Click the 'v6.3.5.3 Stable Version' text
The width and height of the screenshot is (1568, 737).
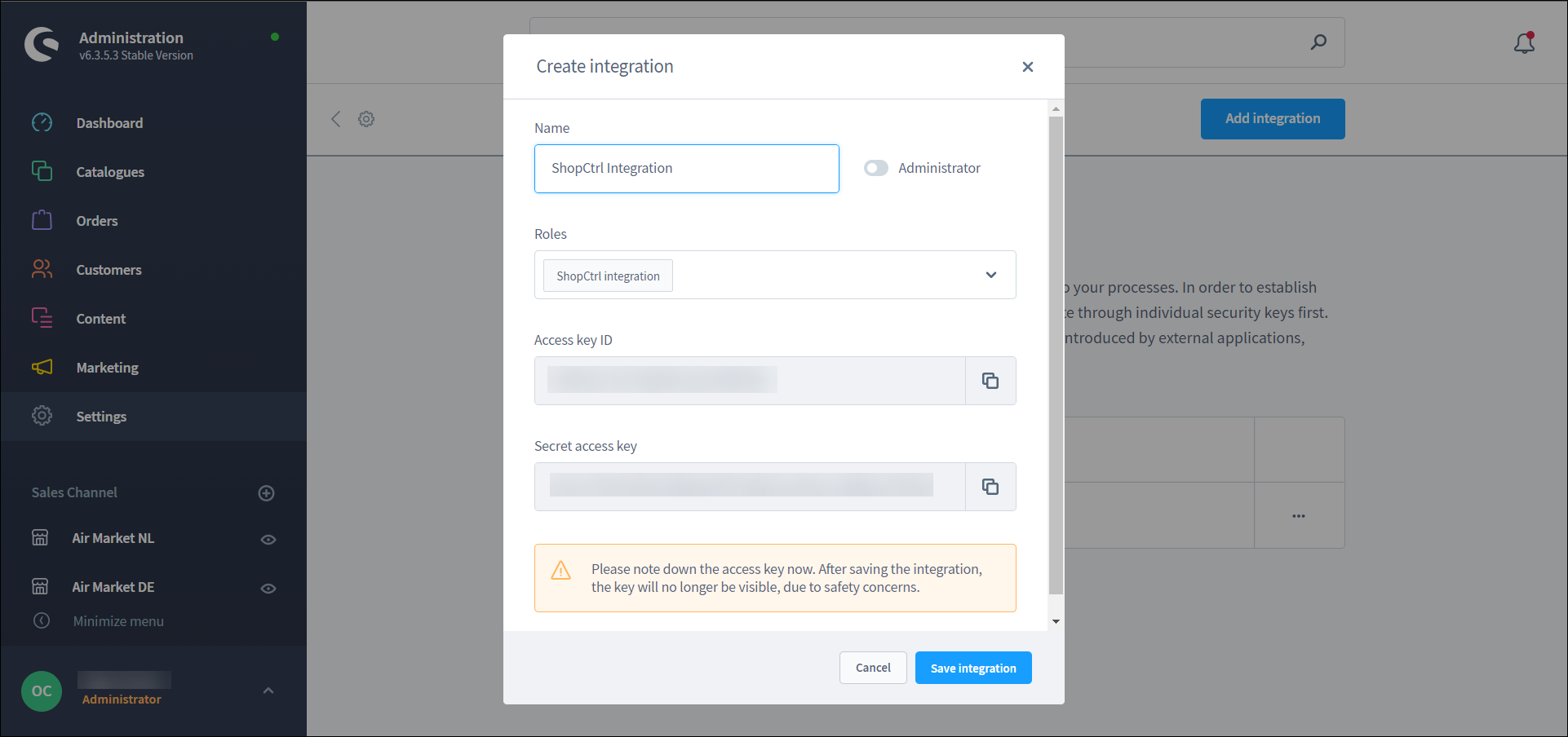(x=136, y=55)
